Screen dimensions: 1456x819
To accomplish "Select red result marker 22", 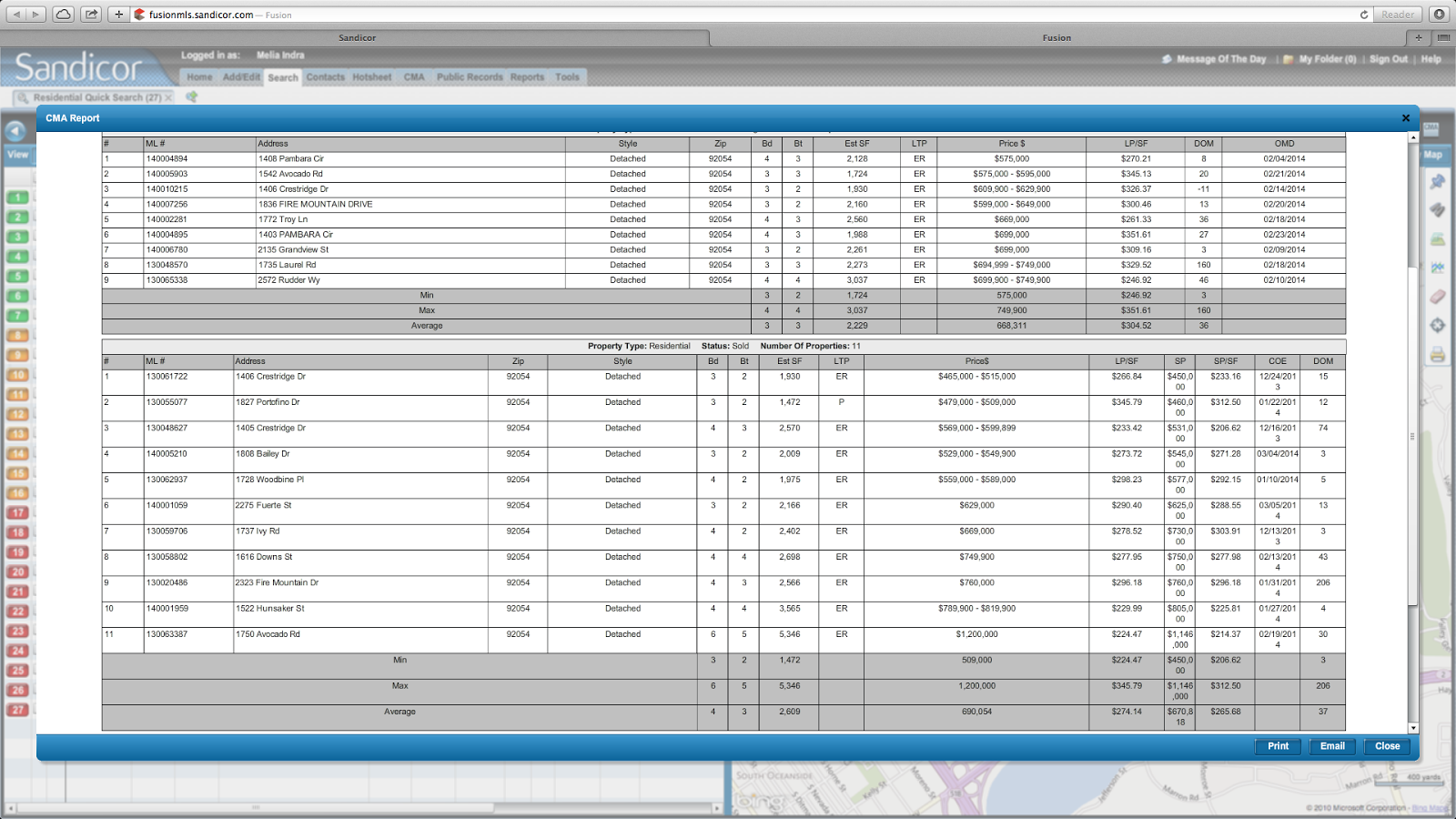I will (17, 612).
